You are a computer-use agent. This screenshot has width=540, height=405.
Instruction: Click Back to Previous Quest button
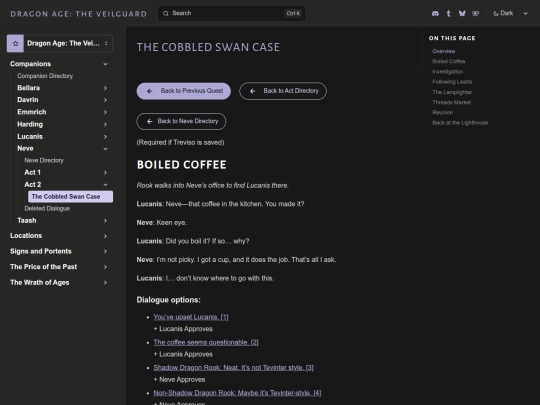[x=184, y=91]
